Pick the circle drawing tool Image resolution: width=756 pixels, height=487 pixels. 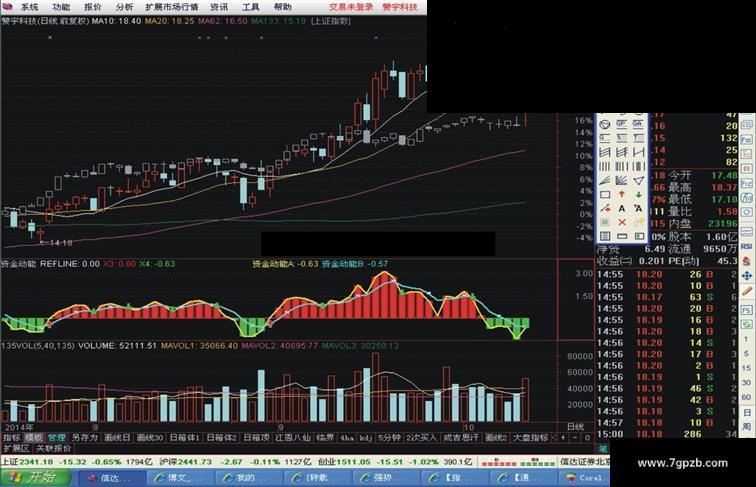coord(605,124)
